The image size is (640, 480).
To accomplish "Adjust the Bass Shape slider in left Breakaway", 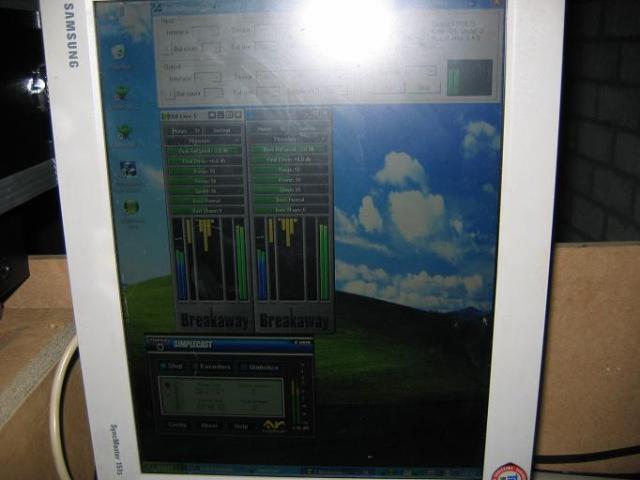I will click(x=207, y=211).
